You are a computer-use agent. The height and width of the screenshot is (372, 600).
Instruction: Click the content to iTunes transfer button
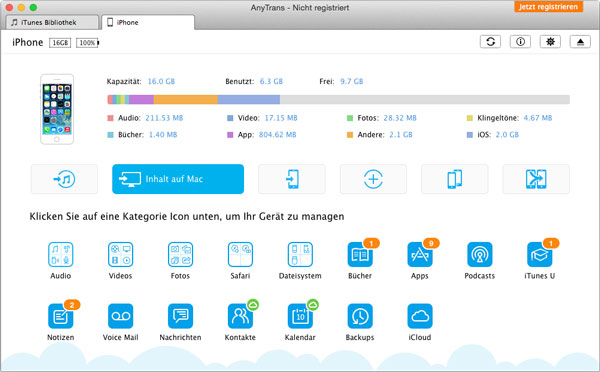point(64,179)
